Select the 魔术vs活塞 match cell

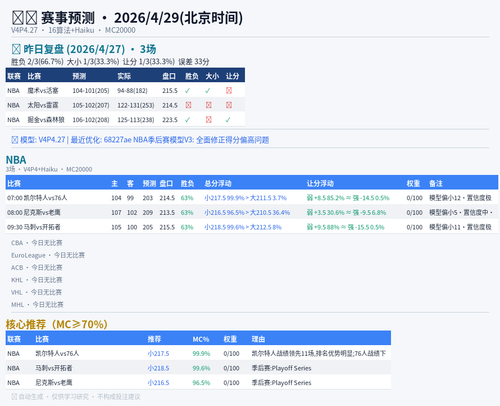pyautogui.click(x=43, y=91)
